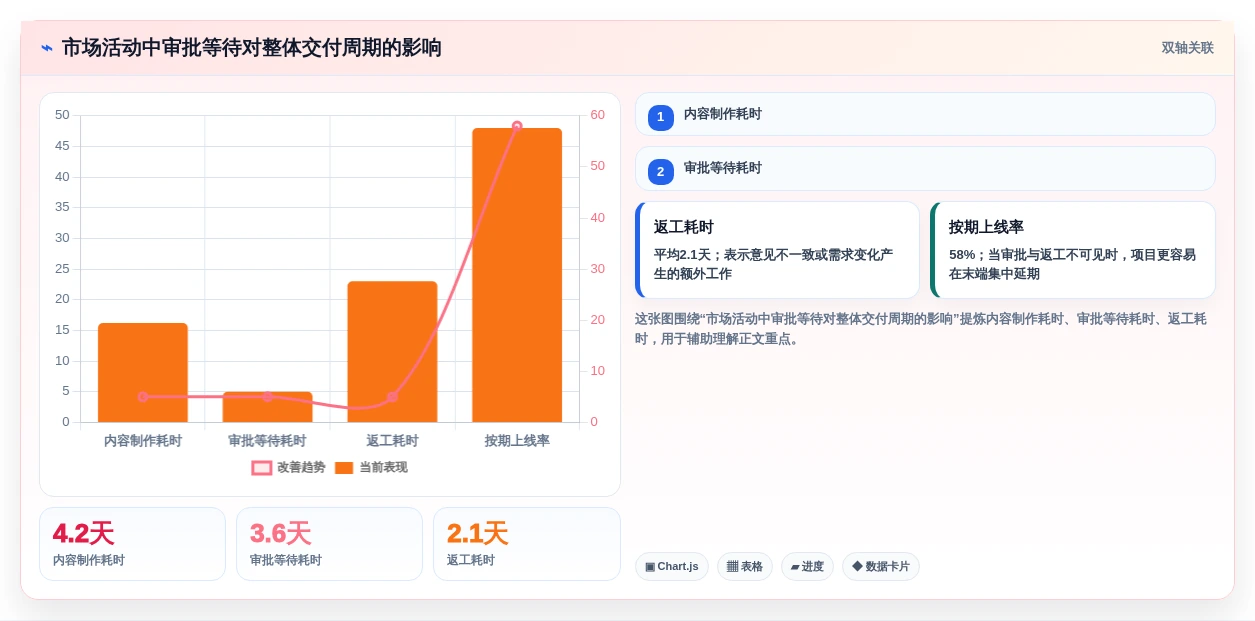Click the text 平均2.1天 description
1255x621 pixels.
coord(773,264)
